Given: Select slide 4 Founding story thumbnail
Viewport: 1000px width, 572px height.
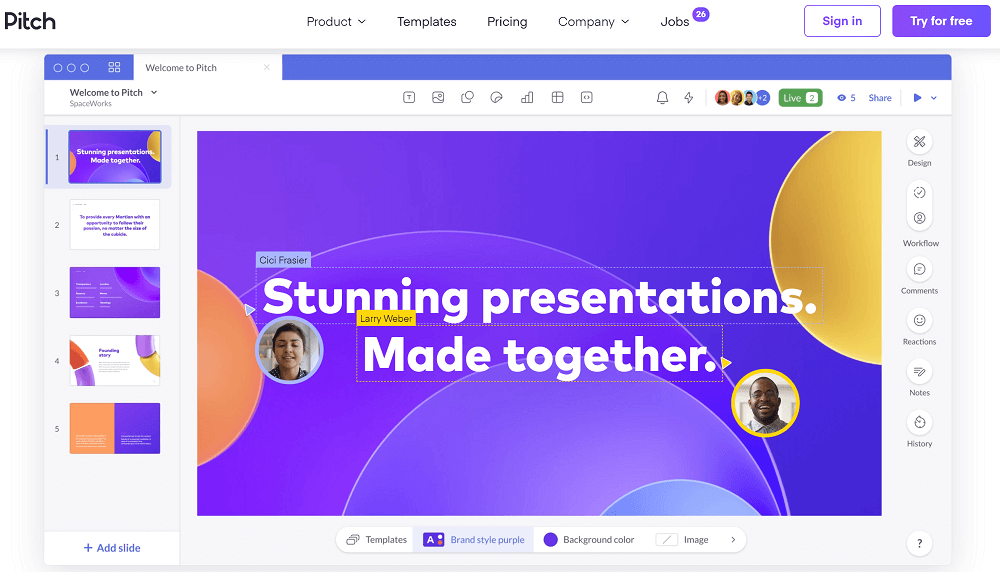Looking at the screenshot, I should (x=115, y=360).
